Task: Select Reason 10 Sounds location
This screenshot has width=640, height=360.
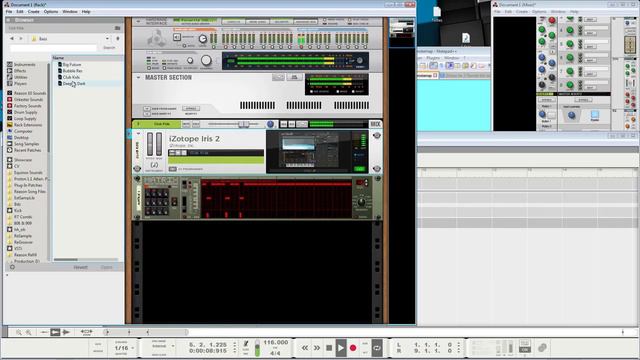Action: (x=29, y=93)
